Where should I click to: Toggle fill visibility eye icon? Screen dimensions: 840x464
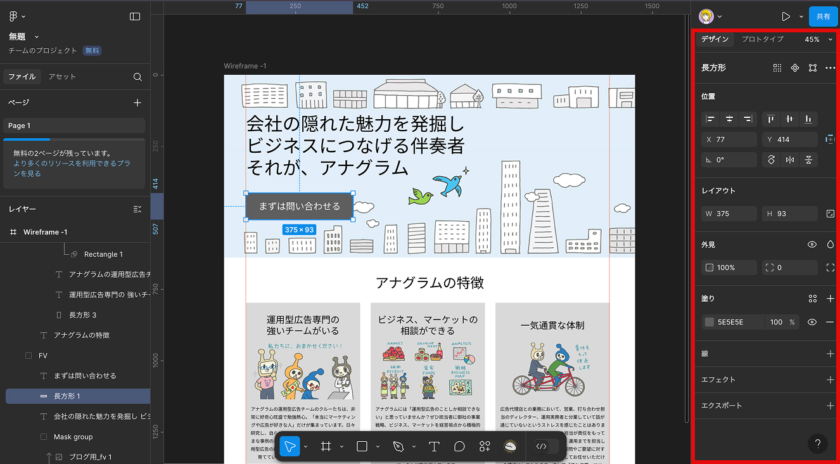811,322
